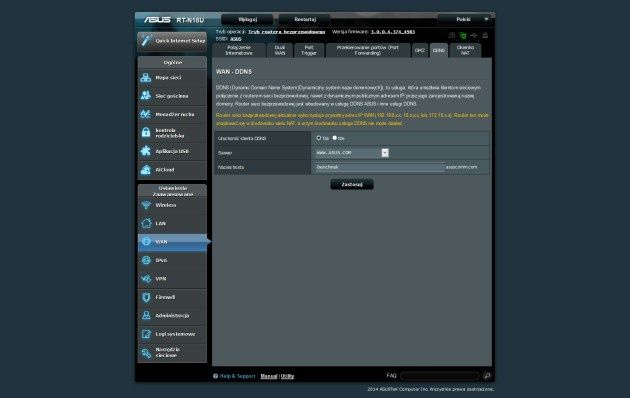Viewport: 630px width, 398px height.
Task: Click the Nazwa hosta input field
Action: 380,167
